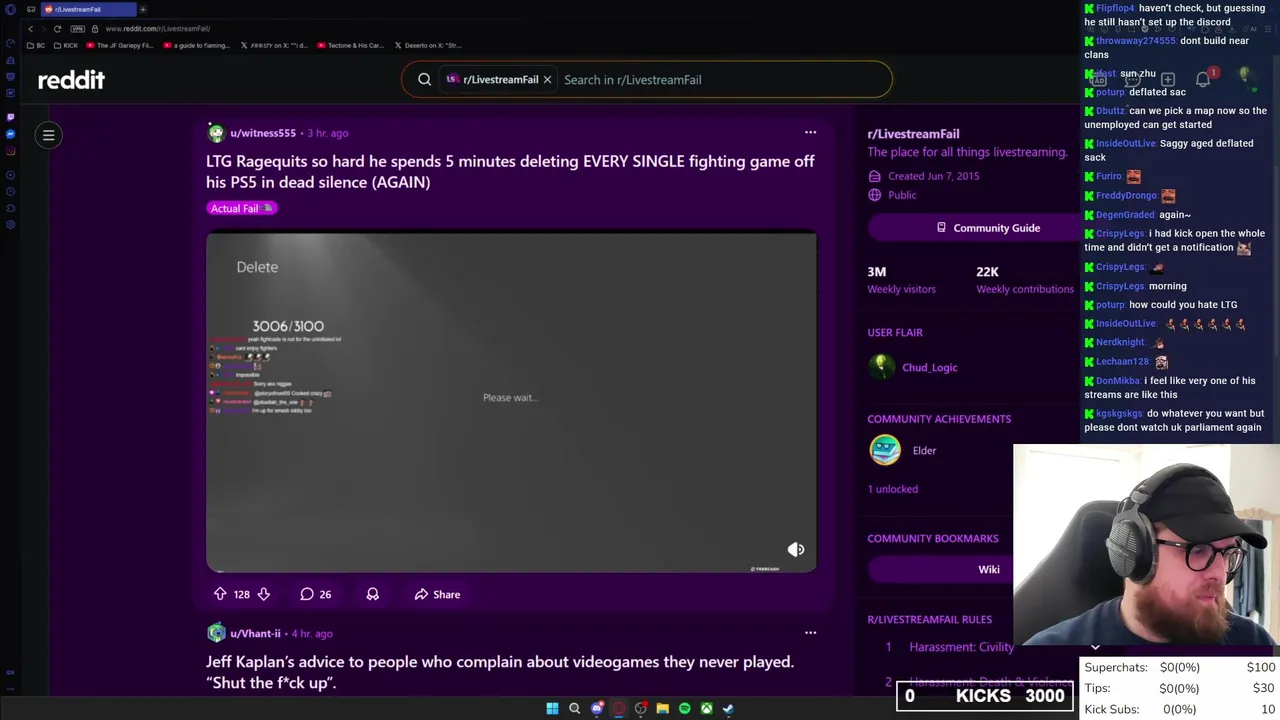Click the r/LivestreamFail sidebar heading
Image resolution: width=1280 pixels, height=720 pixels.
pos(913,134)
